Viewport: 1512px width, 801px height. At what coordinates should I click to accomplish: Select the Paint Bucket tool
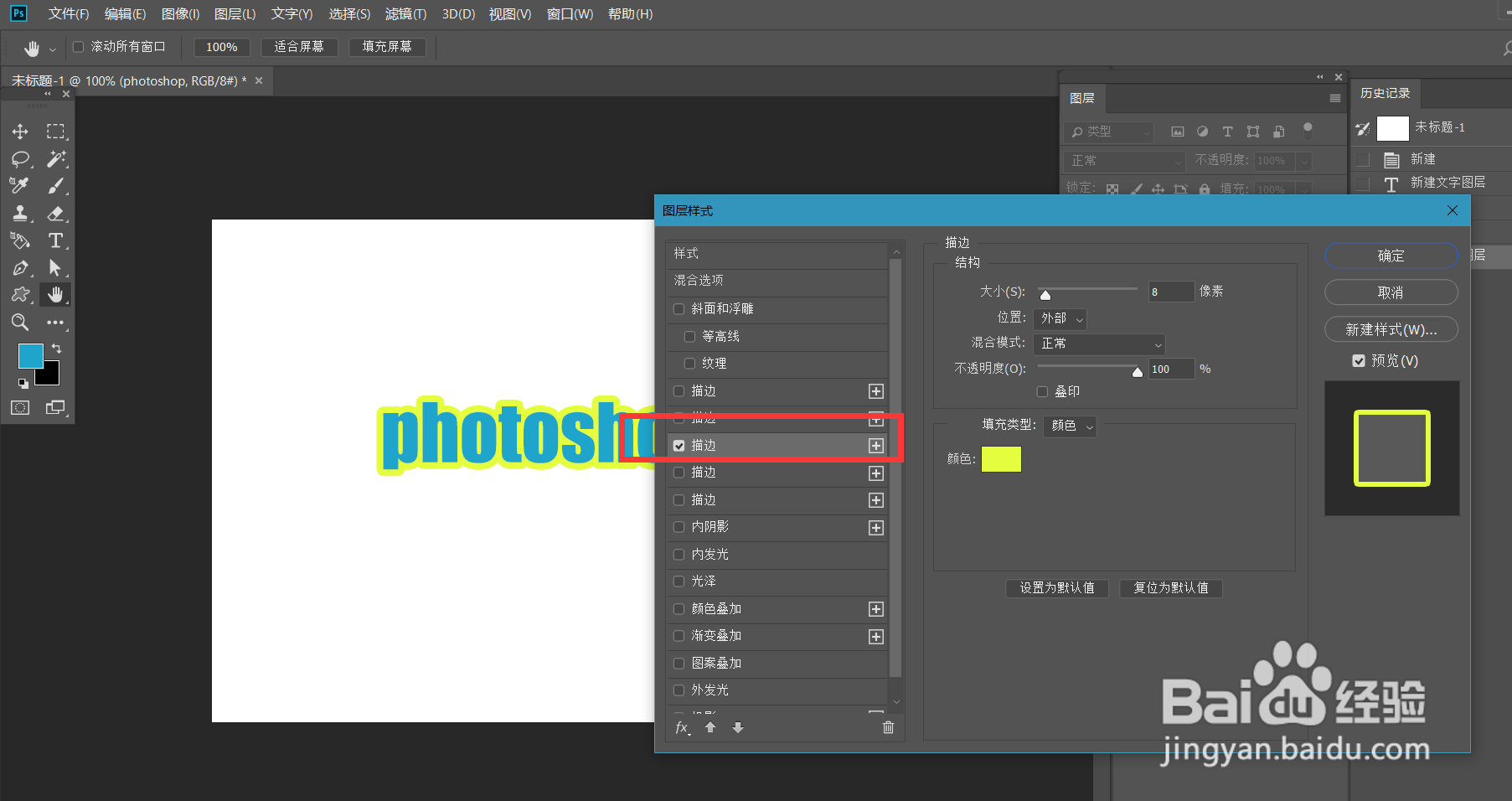(20, 240)
